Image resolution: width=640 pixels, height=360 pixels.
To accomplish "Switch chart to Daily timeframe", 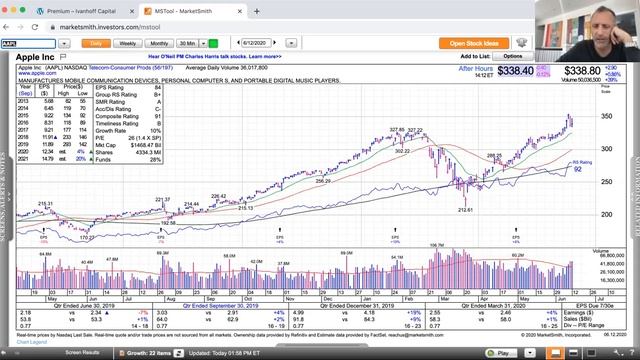I will [96, 43].
